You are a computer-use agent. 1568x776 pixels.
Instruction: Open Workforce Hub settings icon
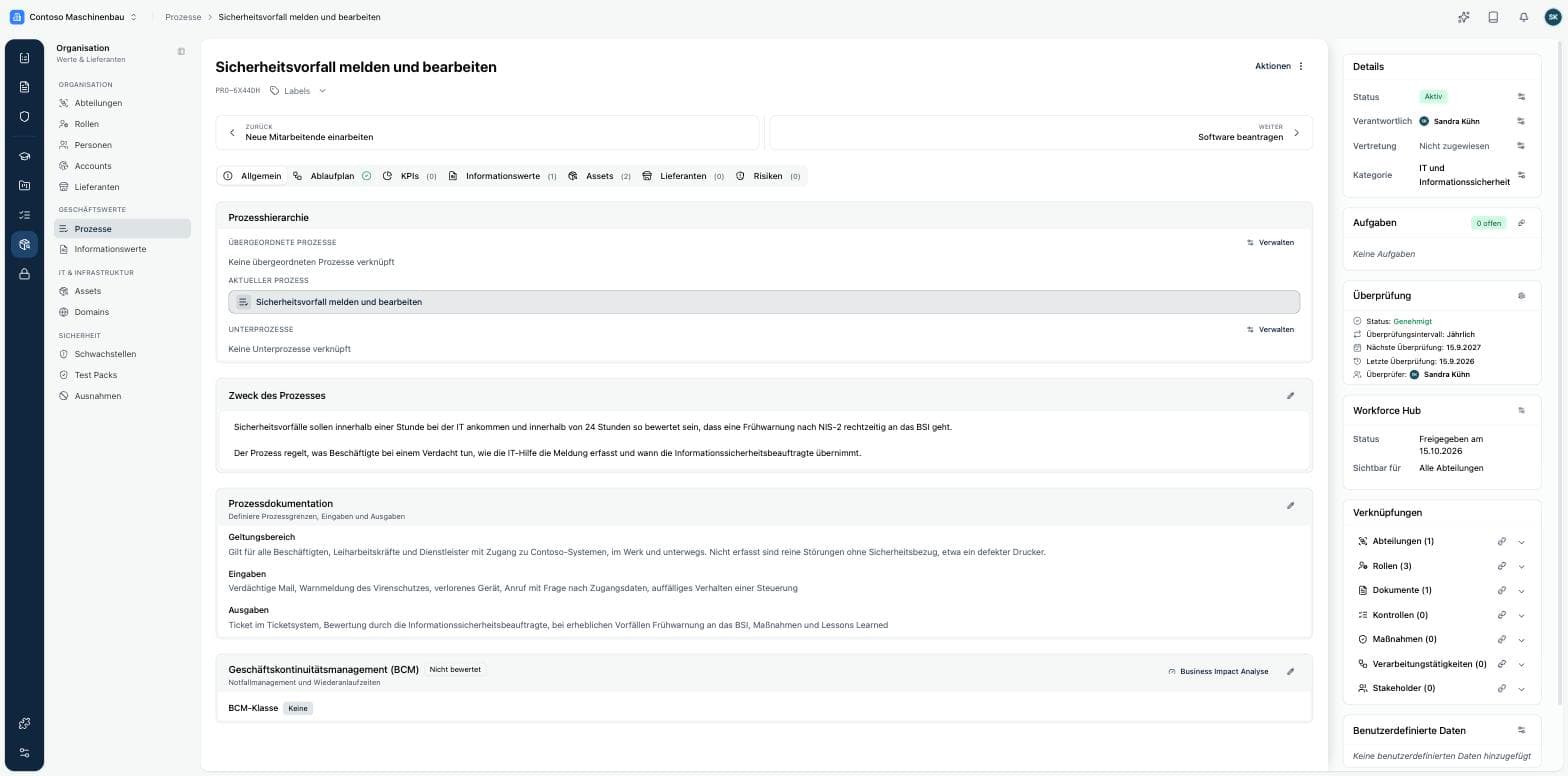point(1521,411)
